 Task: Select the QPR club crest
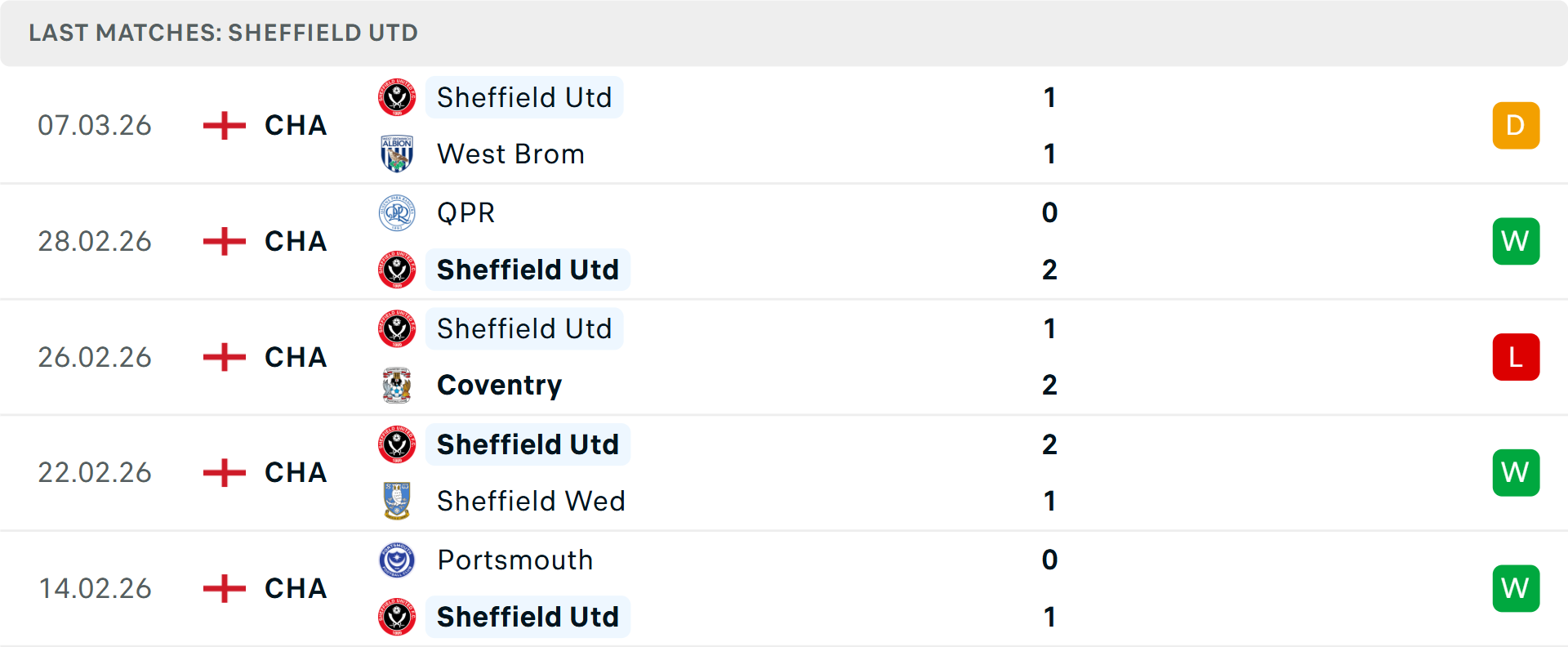(x=398, y=212)
